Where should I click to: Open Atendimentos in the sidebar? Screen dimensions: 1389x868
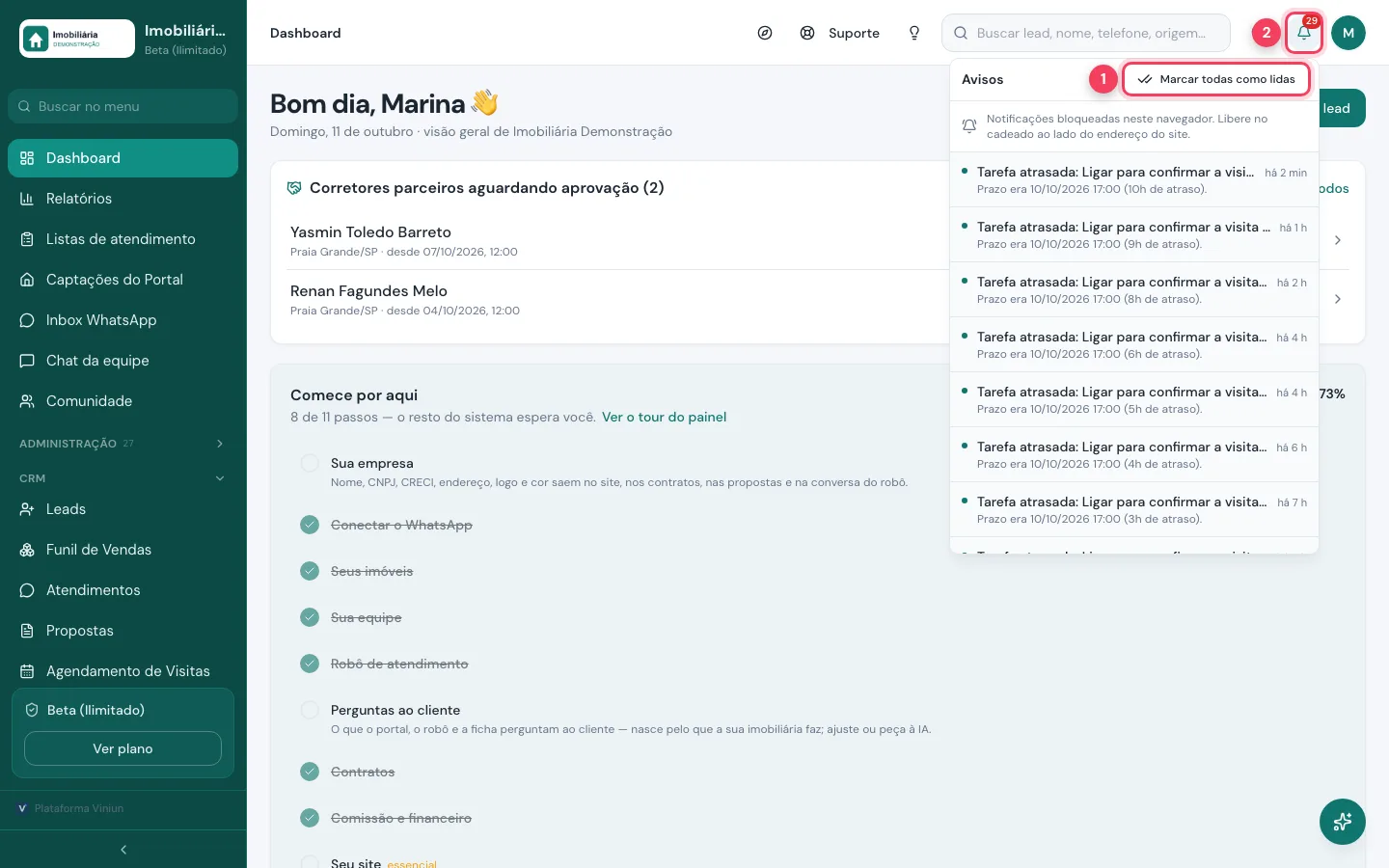(123, 590)
